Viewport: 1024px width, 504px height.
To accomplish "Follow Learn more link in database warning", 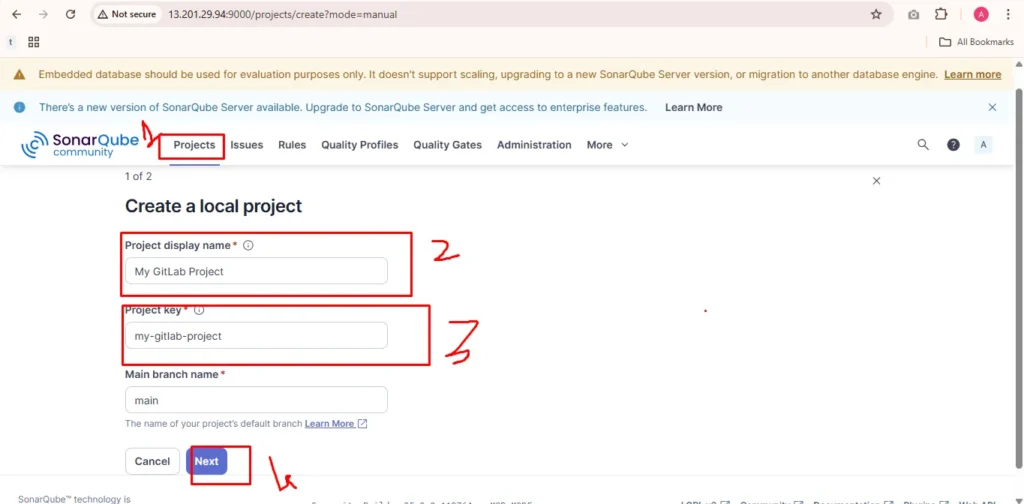I will tap(972, 74).
